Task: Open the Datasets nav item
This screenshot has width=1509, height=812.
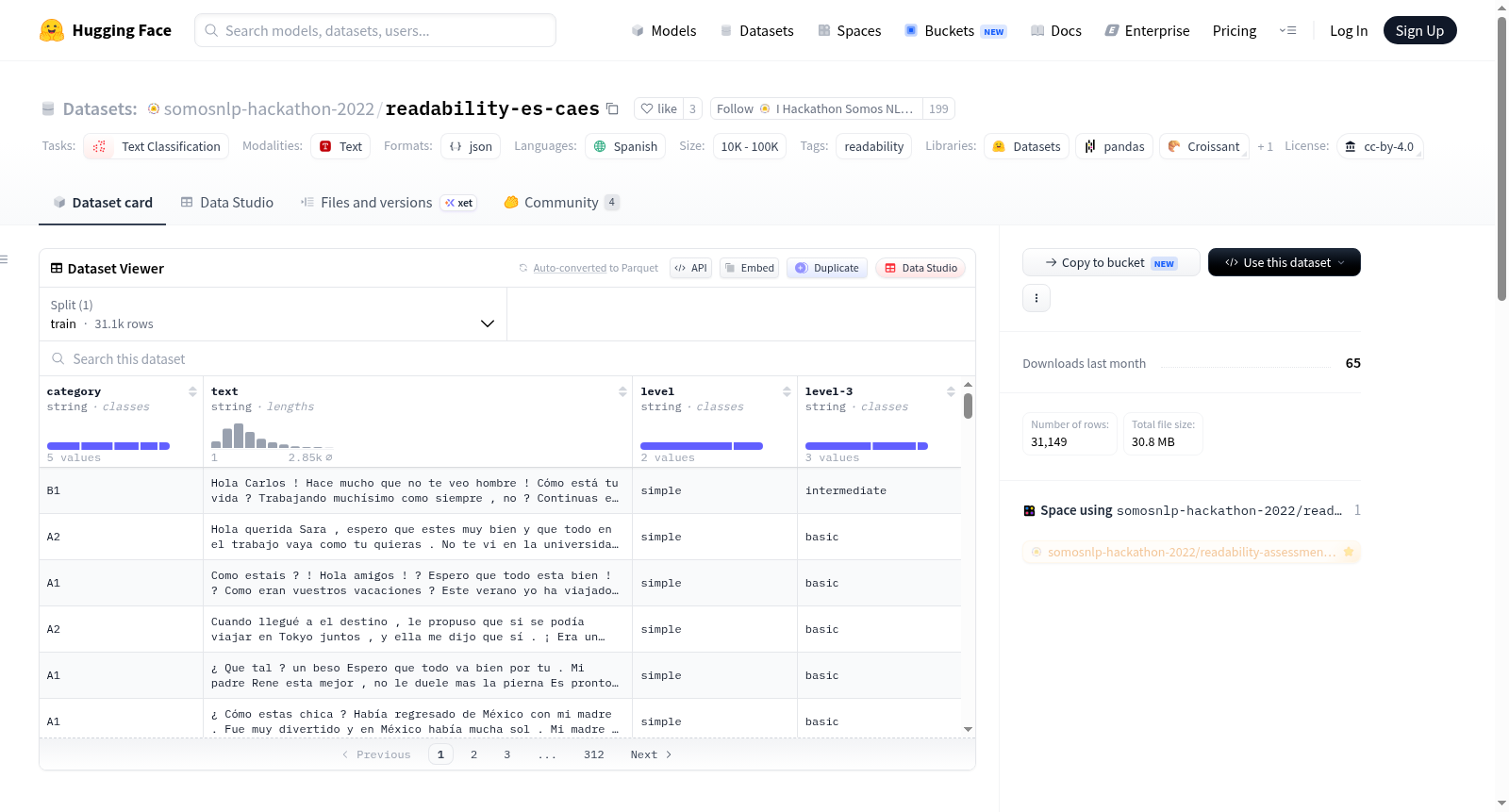Action: [756, 30]
